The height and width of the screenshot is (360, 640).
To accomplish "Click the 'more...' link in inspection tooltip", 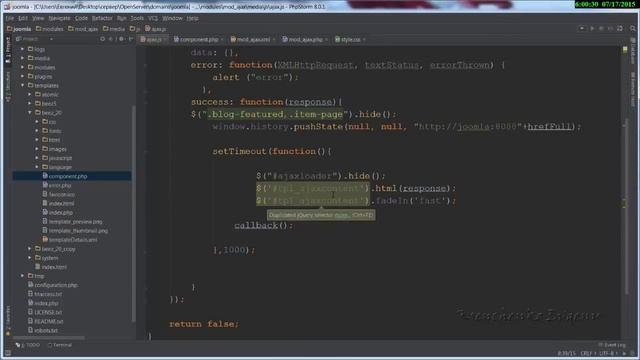I will (341, 215).
